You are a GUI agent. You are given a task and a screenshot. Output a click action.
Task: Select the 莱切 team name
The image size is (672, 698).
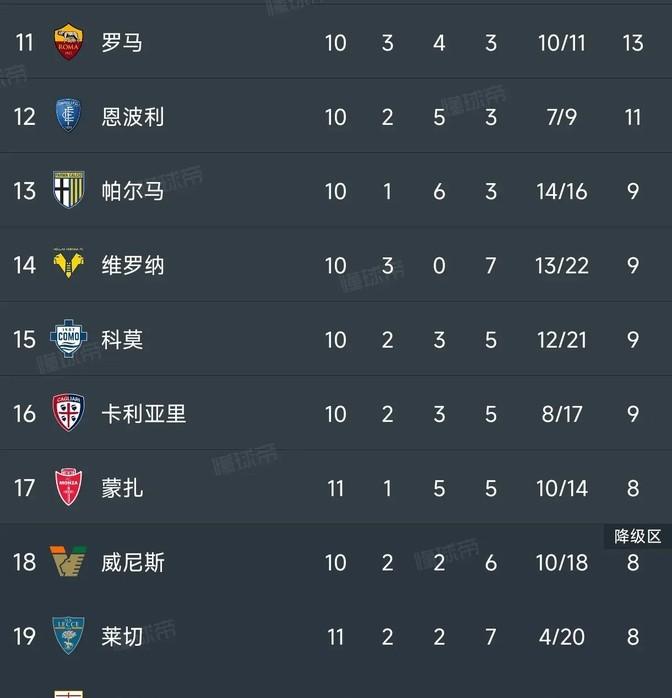point(122,637)
